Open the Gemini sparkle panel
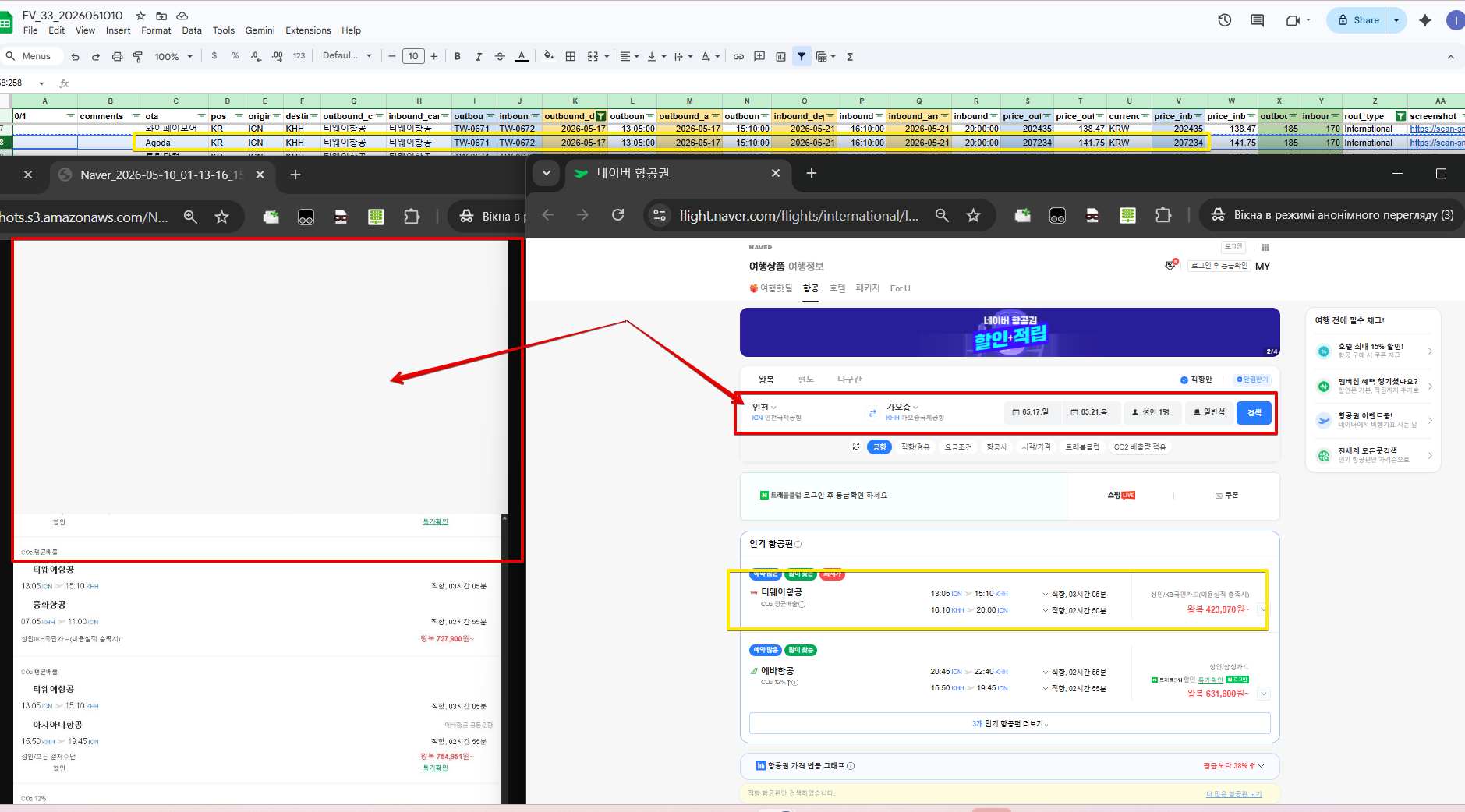This screenshot has height=812, width=1465. coord(1425,20)
